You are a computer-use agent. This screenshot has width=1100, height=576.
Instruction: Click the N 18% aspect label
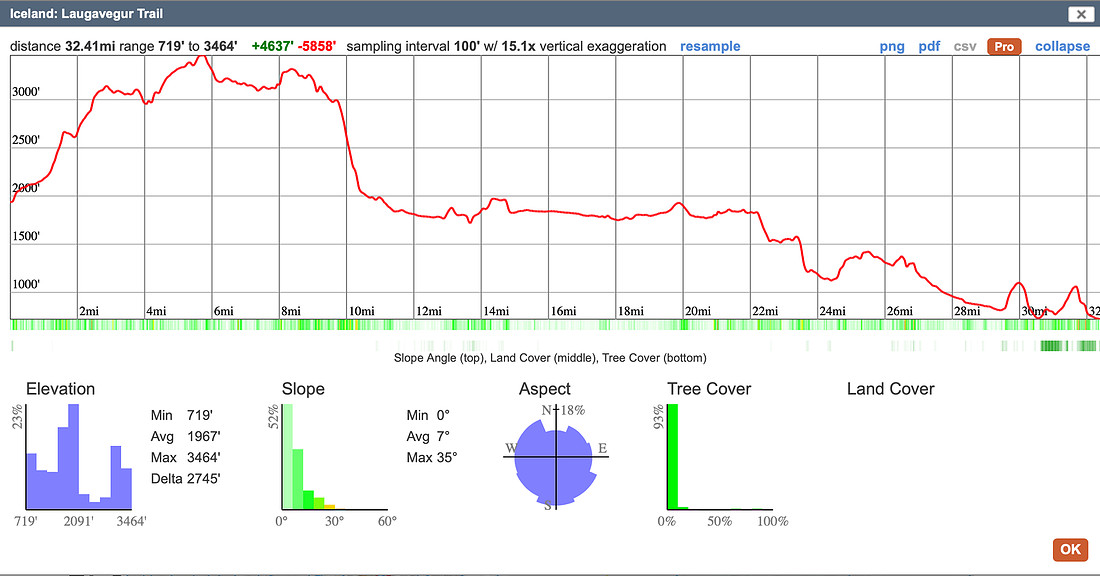(563, 410)
